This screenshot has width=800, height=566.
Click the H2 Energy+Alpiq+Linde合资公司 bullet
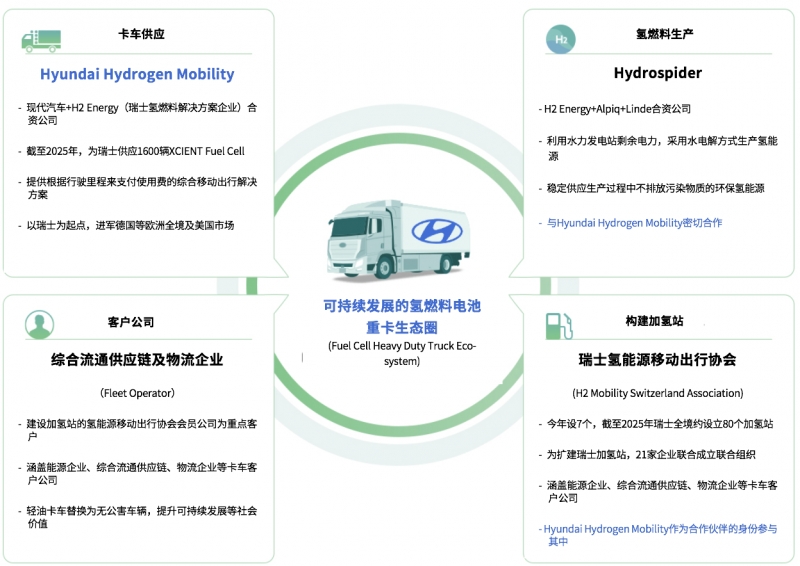[x=615, y=109]
